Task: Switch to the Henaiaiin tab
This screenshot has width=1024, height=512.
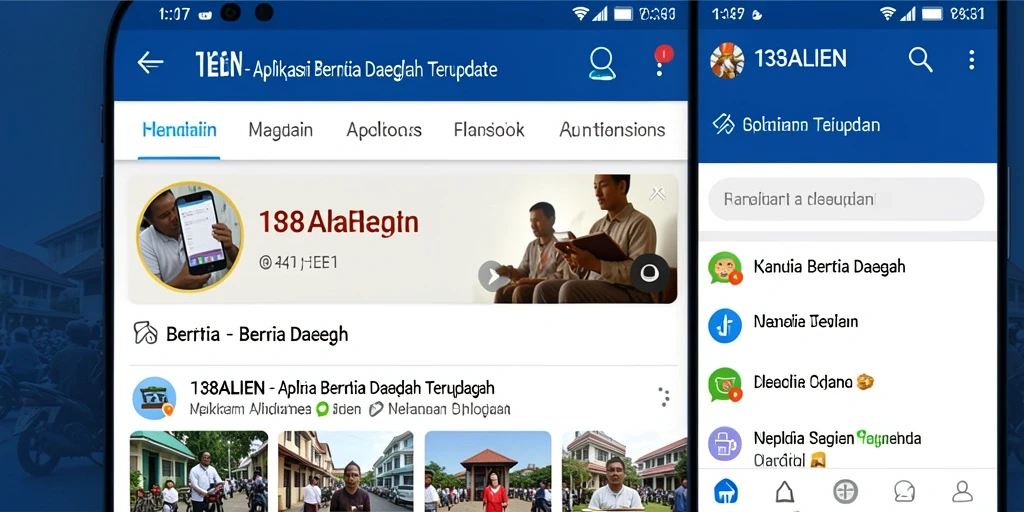Action: point(179,129)
